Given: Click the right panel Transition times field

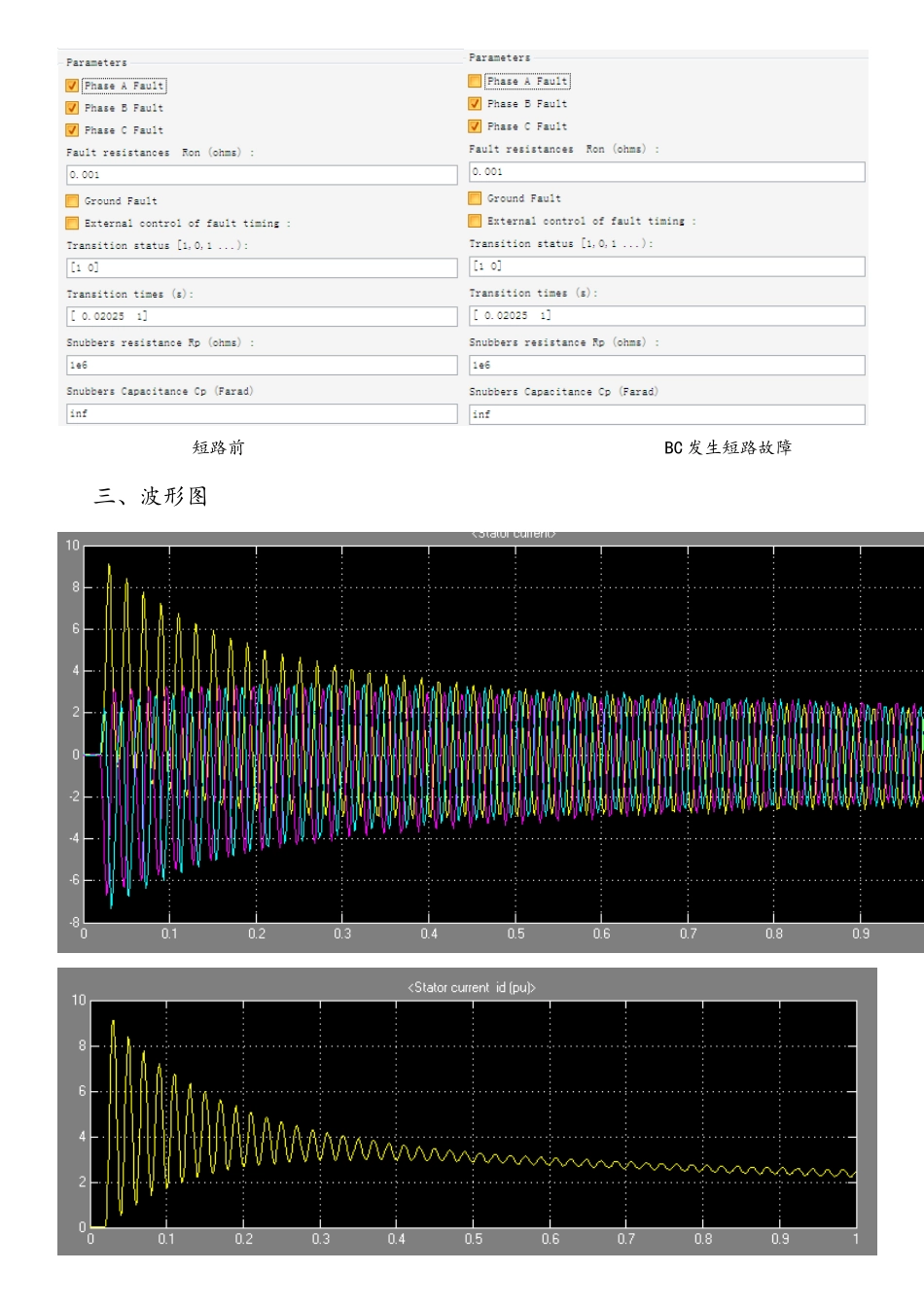Looking at the screenshot, I should (x=666, y=315).
